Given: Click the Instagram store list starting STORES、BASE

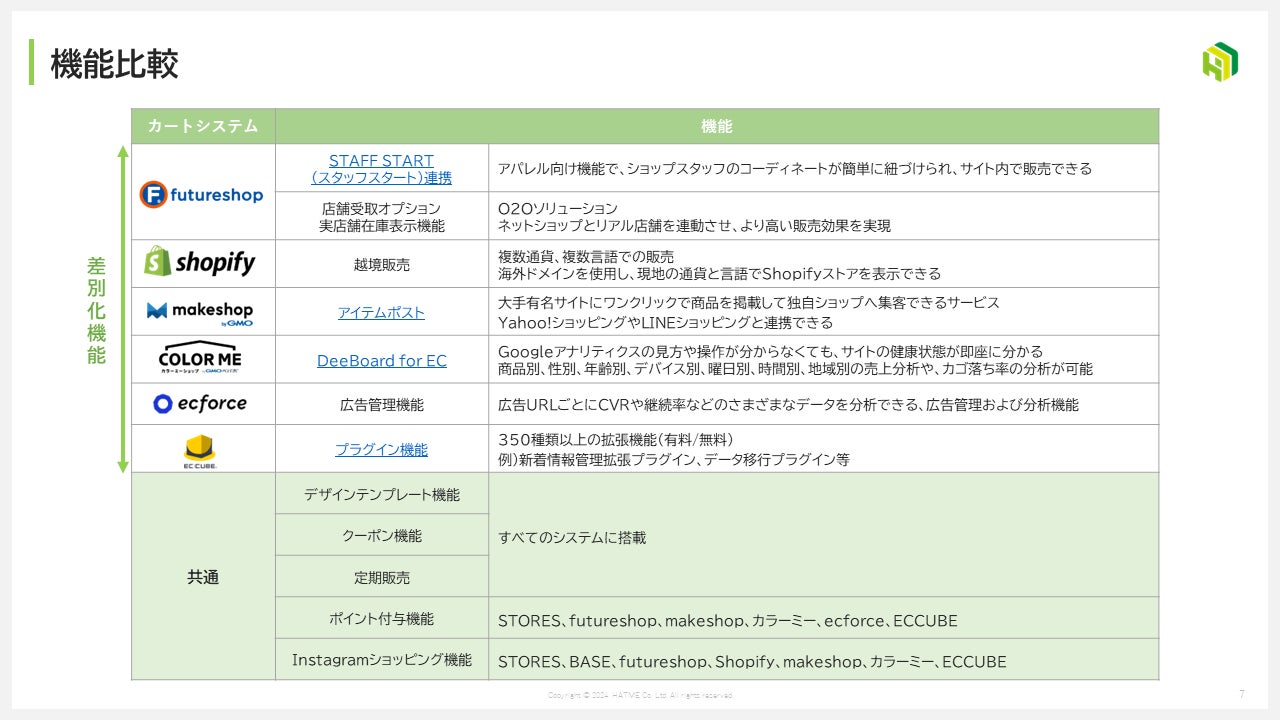Looking at the screenshot, I should click(752, 662).
